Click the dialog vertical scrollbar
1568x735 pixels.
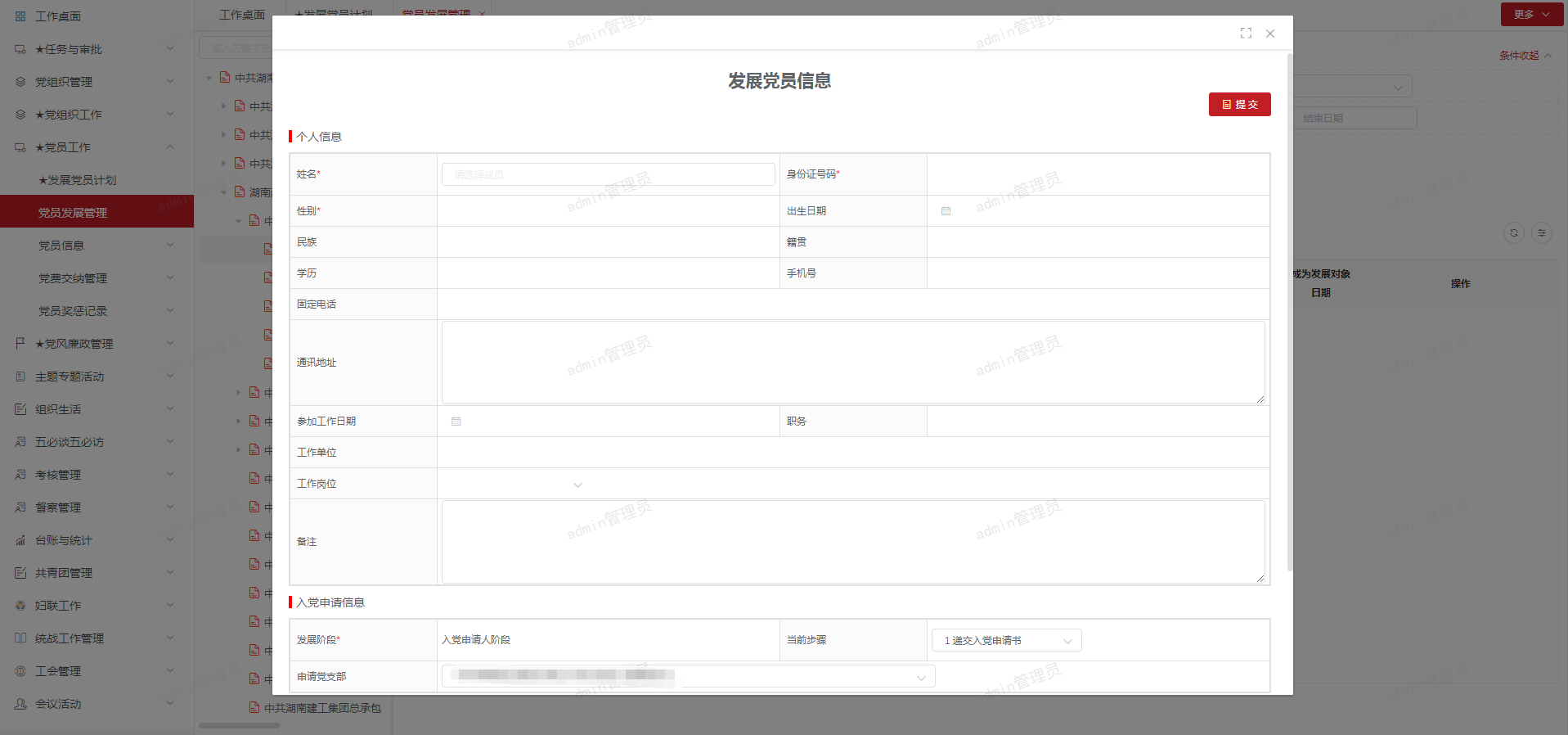pos(1290,311)
